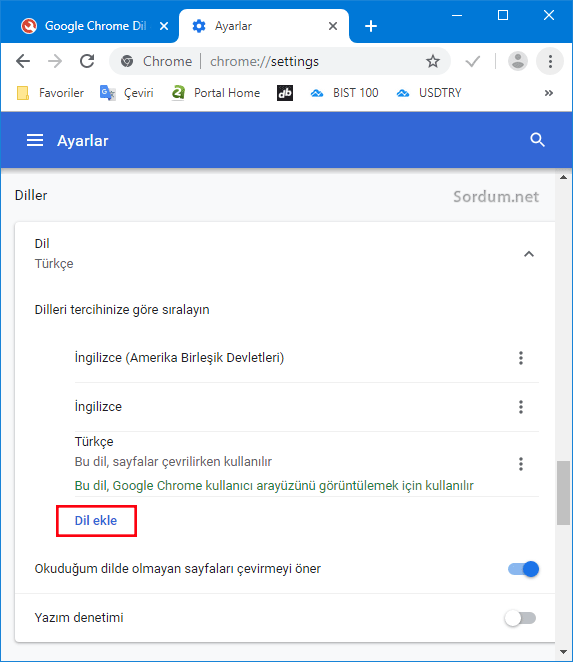Image resolution: width=573 pixels, height=662 pixels.
Task: Click the scrollbar down arrow
Action: tap(563, 652)
